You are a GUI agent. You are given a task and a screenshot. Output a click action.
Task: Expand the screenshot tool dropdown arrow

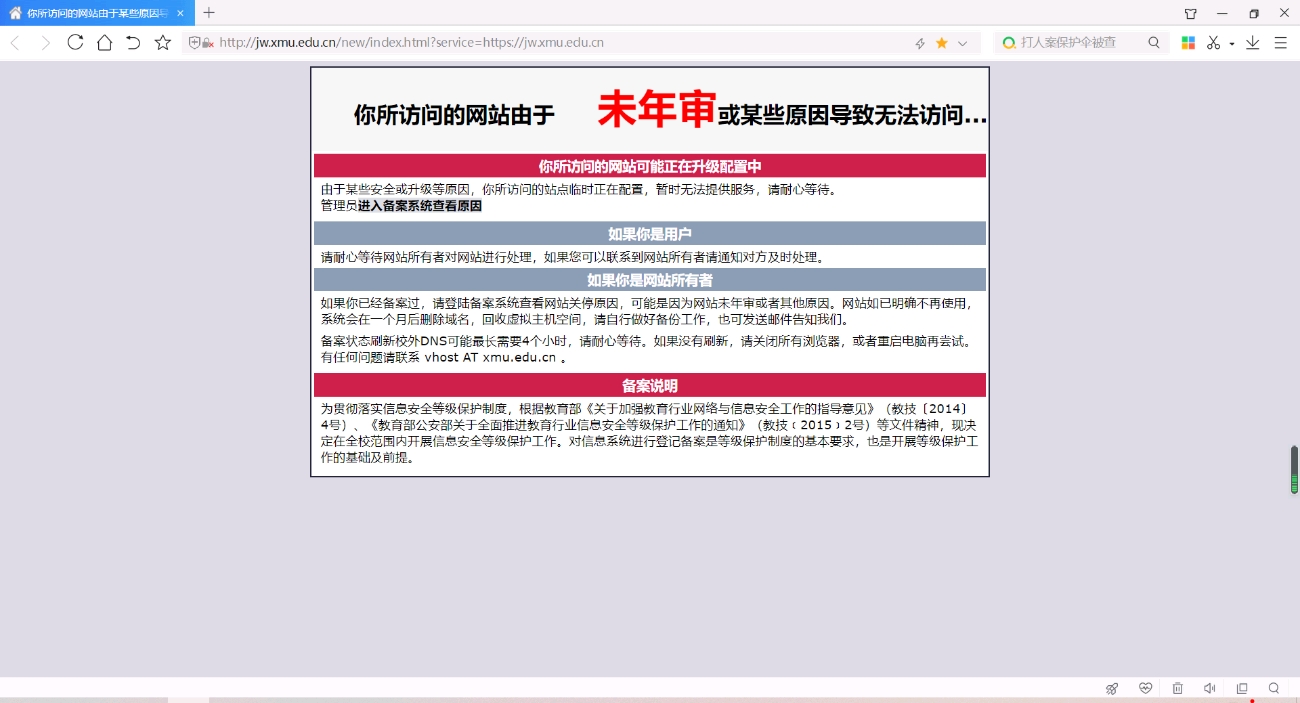pyautogui.click(x=1232, y=44)
